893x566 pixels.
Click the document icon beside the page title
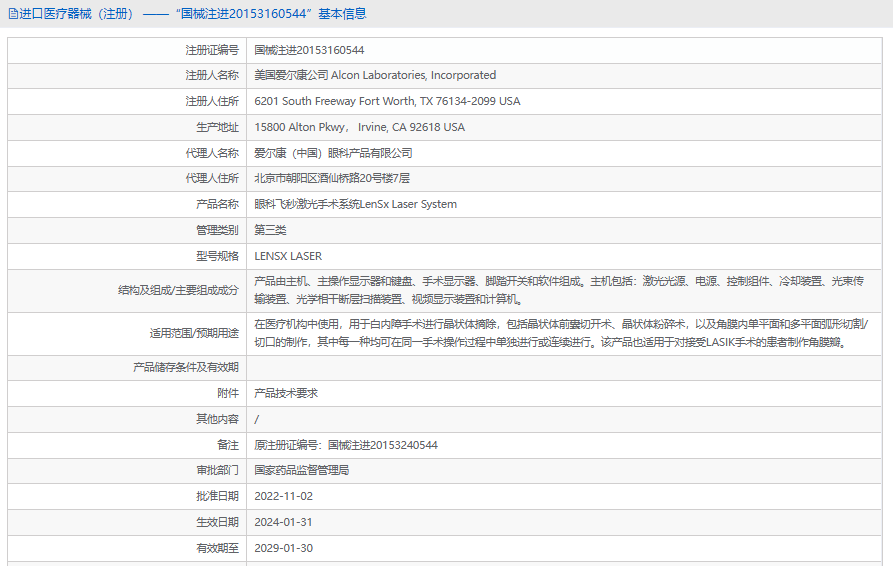click(13, 14)
